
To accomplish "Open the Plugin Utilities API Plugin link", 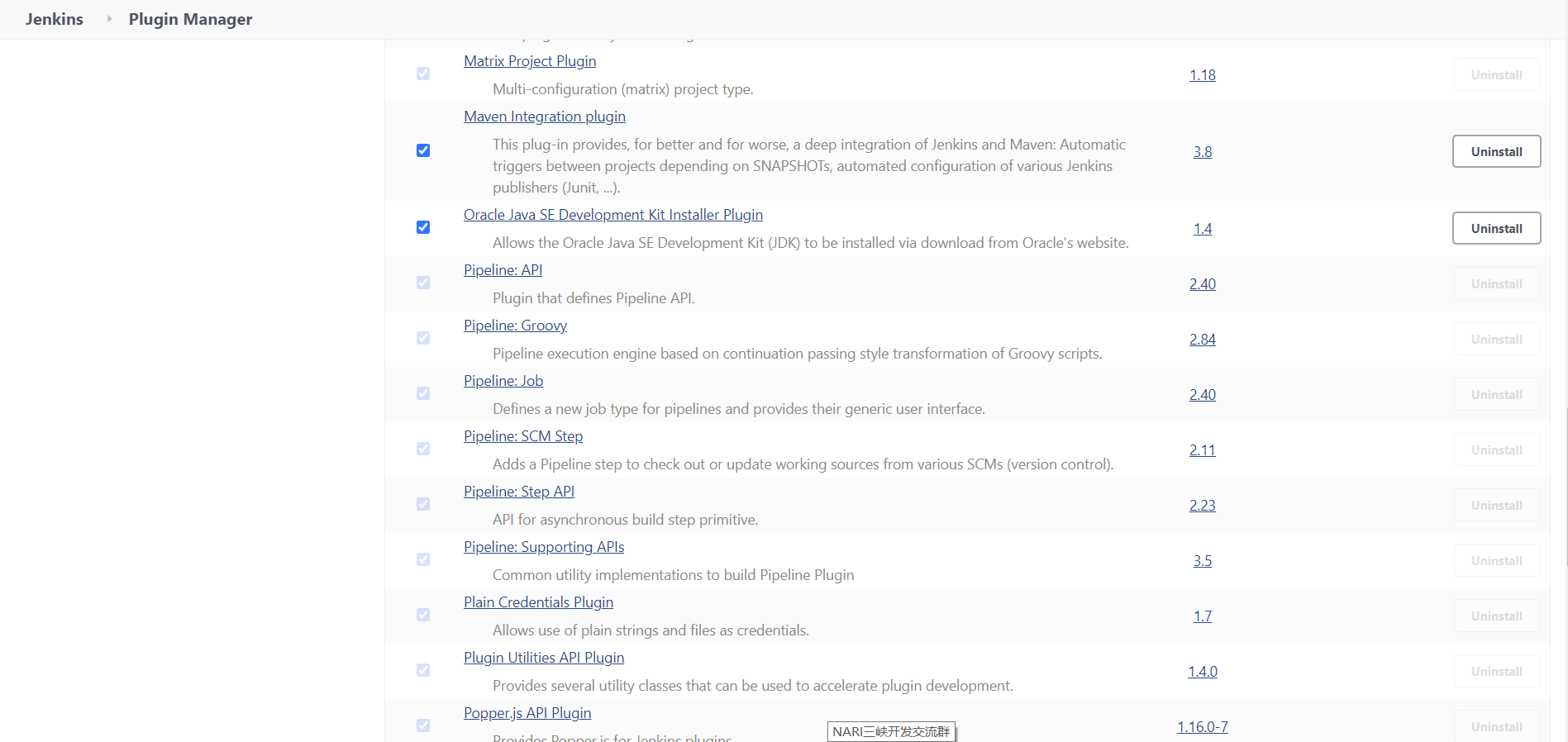I will [544, 658].
